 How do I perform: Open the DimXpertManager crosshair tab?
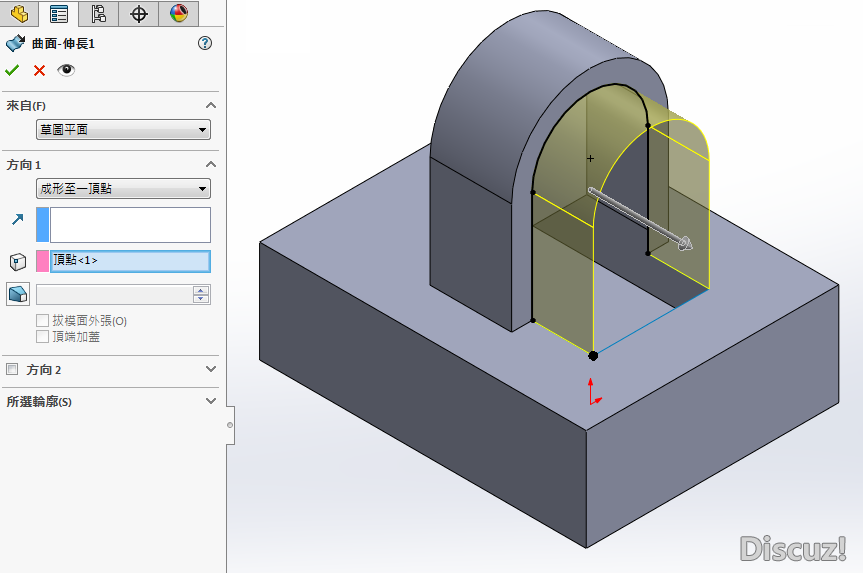pyautogui.click(x=139, y=13)
